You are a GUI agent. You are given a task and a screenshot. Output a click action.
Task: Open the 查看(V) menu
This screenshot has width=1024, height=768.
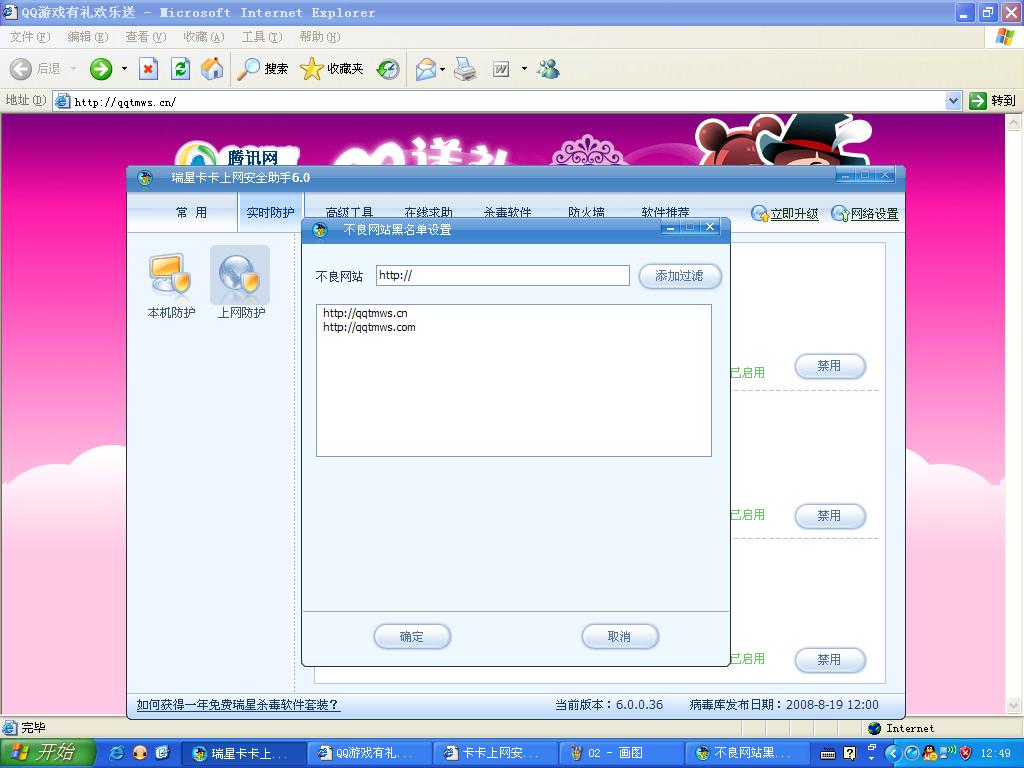[146, 37]
